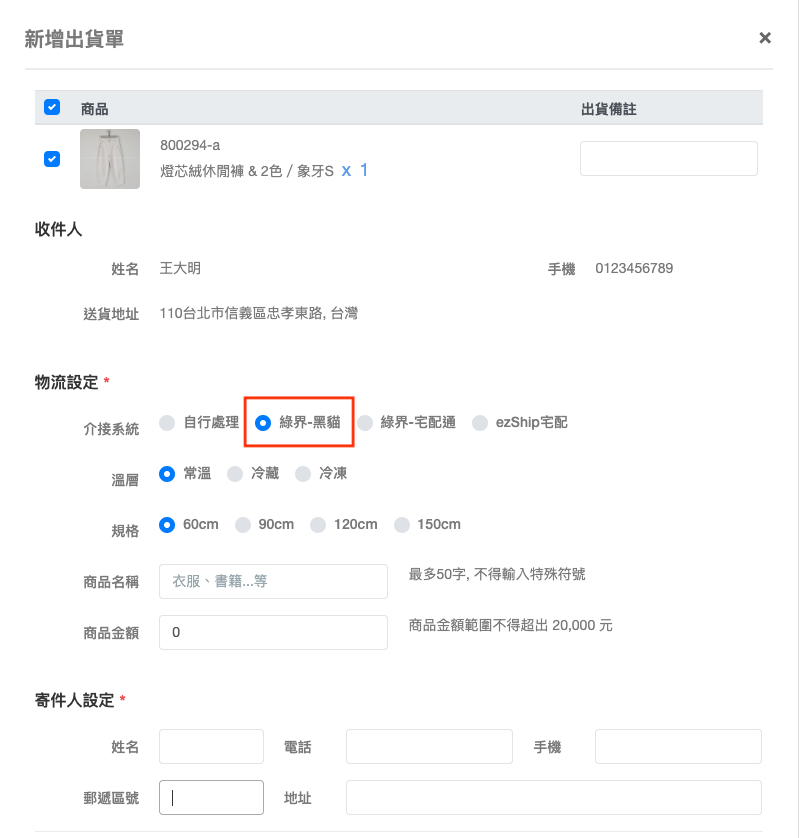Screen dimensions: 799x838
Task: Select the 120cm size option
Action: (x=318, y=525)
